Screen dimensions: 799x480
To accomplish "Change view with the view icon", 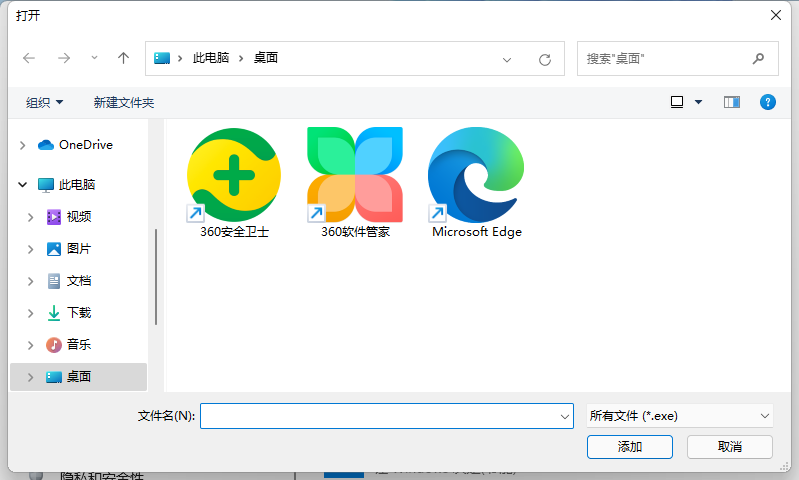I will click(677, 102).
